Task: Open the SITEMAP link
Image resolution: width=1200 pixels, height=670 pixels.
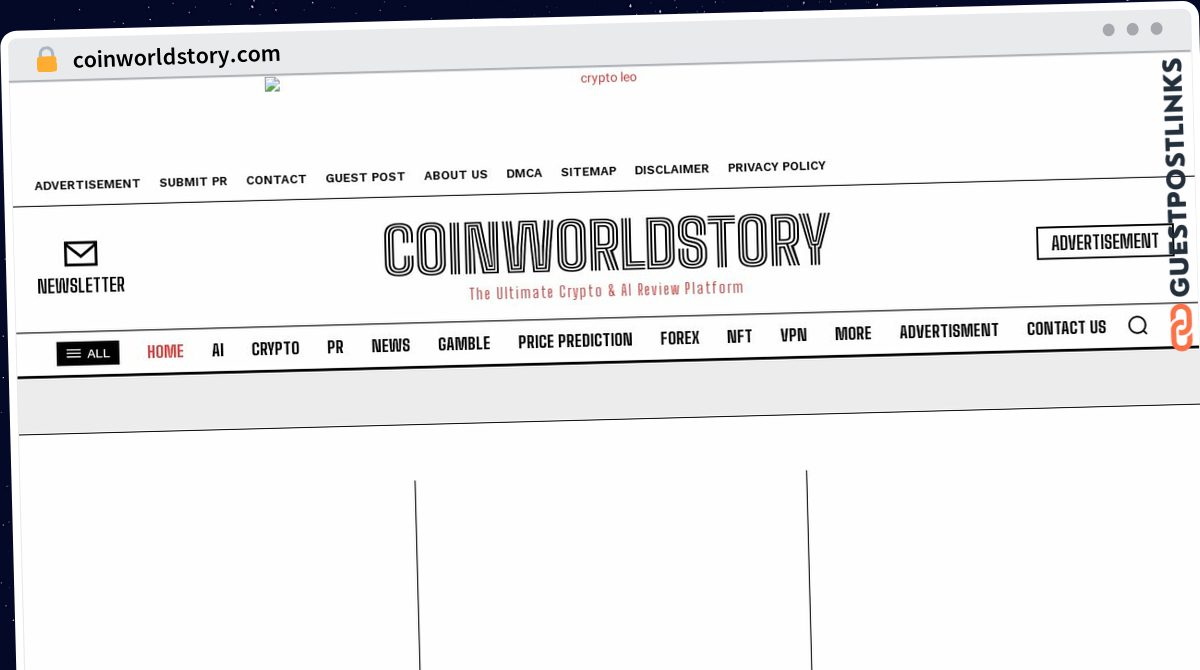Action: tap(588, 171)
